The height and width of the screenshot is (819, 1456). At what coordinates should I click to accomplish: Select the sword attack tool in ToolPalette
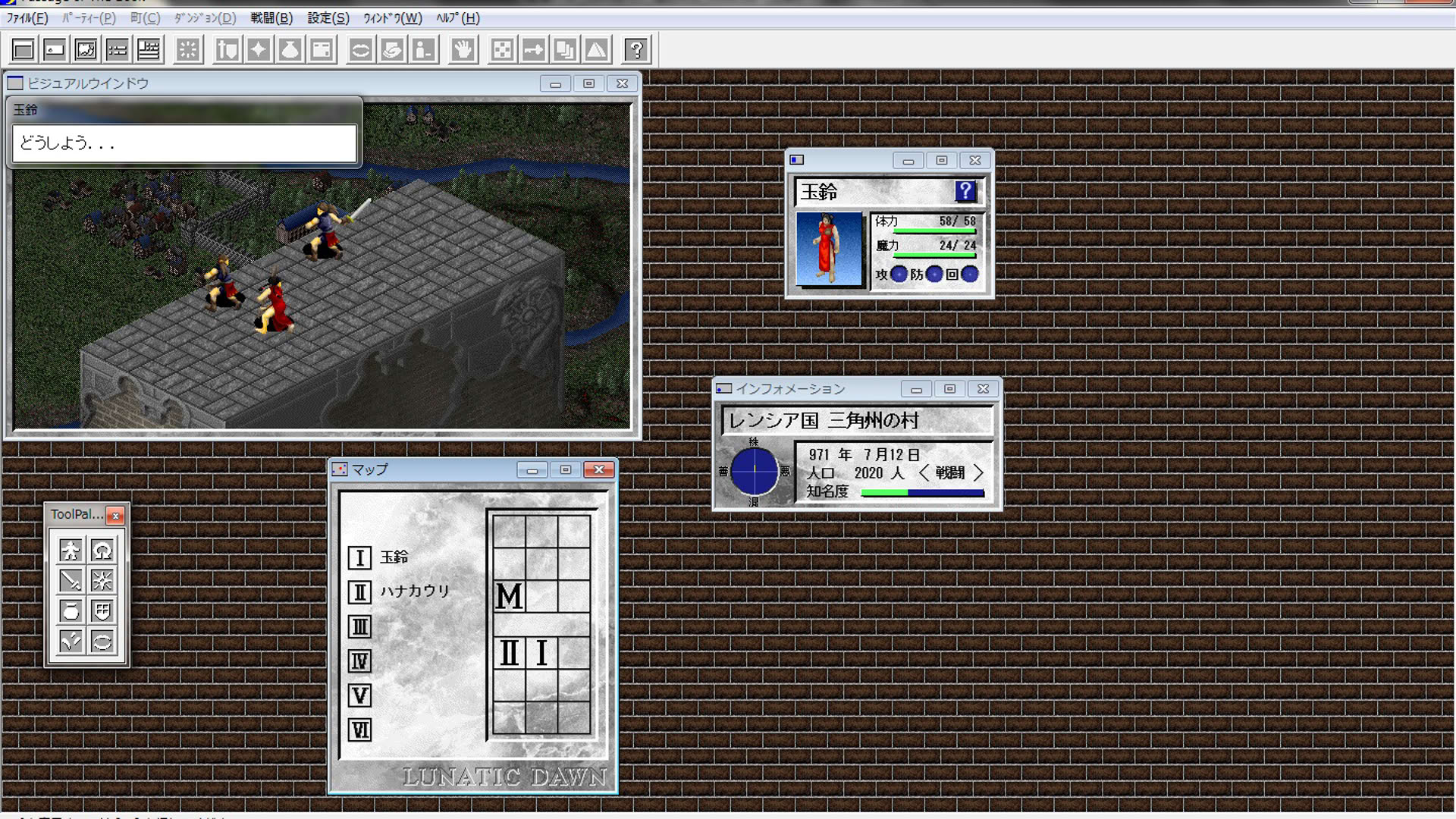[71, 580]
